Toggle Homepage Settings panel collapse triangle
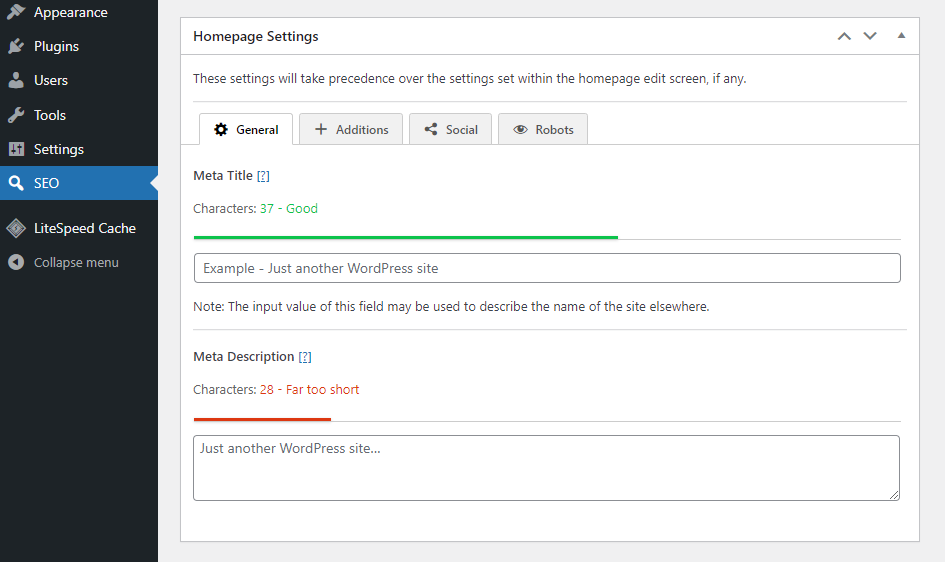Viewport: 945px width, 562px height. [901, 36]
